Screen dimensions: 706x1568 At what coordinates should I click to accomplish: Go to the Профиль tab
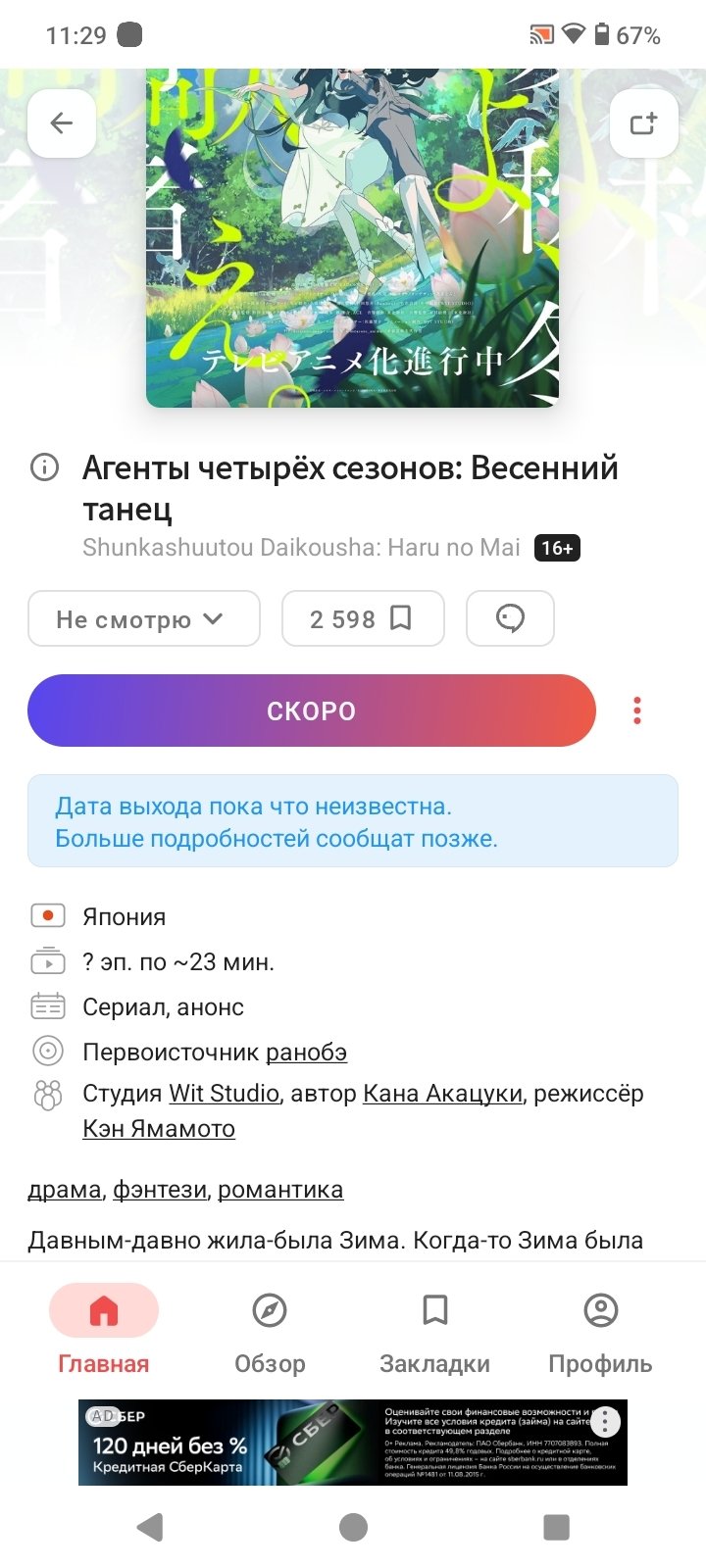pos(600,1330)
